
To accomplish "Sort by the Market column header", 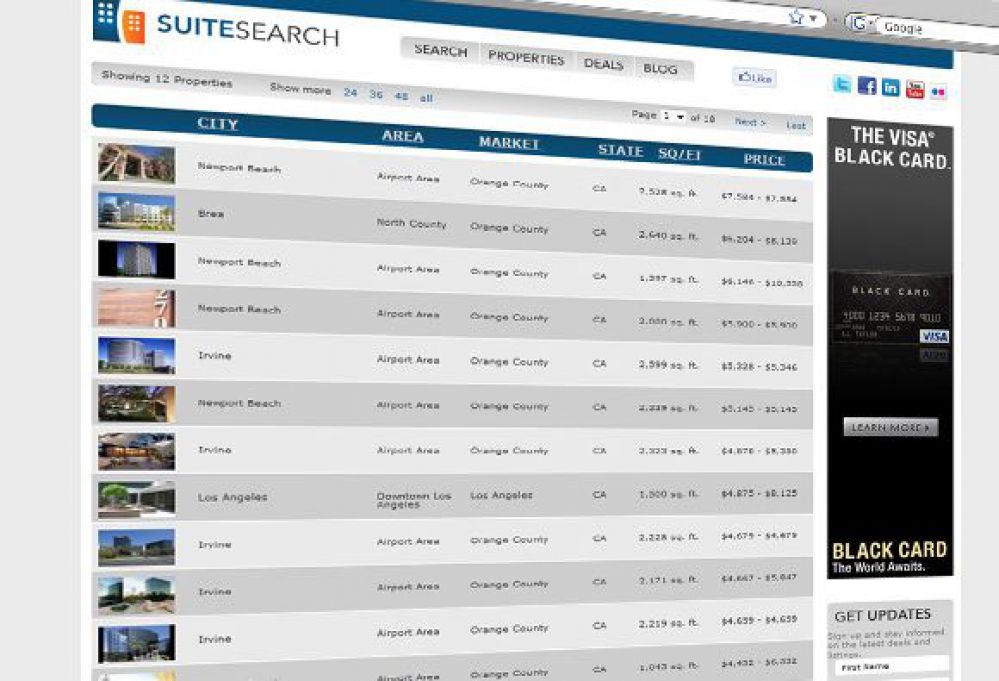I will [508, 143].
